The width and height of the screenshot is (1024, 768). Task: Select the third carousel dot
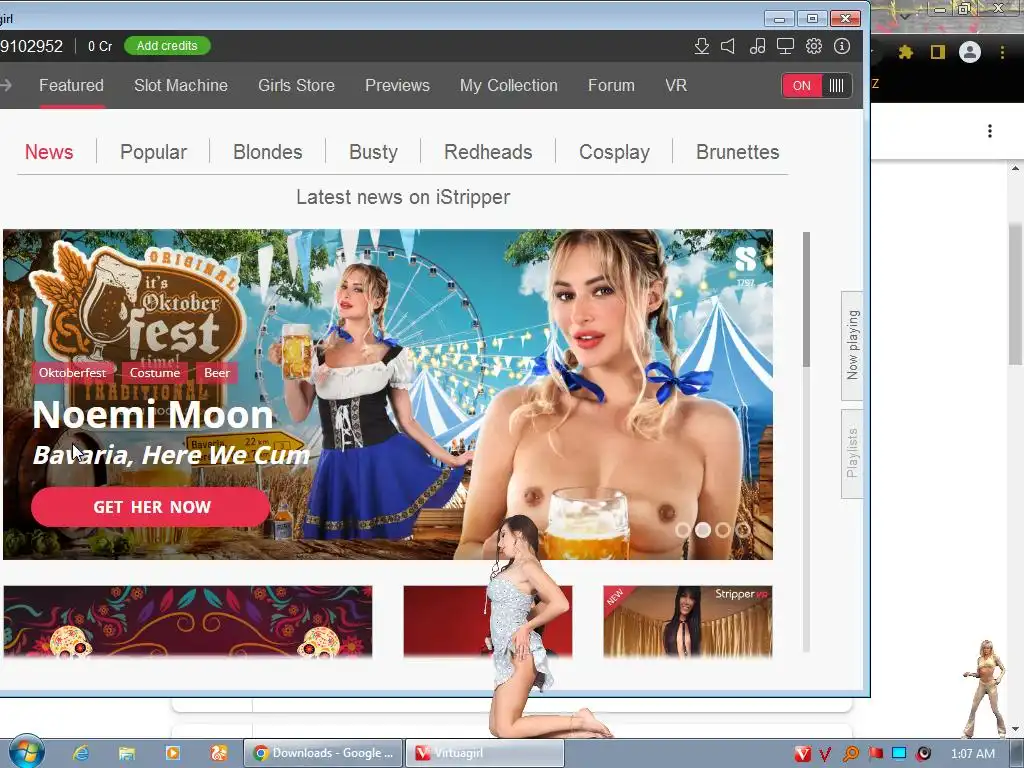[723, 530]
